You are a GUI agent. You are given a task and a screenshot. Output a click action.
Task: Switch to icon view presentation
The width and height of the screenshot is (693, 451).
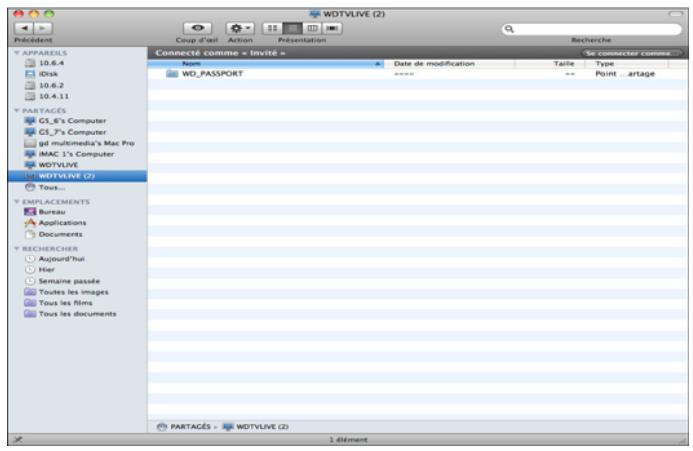pos(272,28)
